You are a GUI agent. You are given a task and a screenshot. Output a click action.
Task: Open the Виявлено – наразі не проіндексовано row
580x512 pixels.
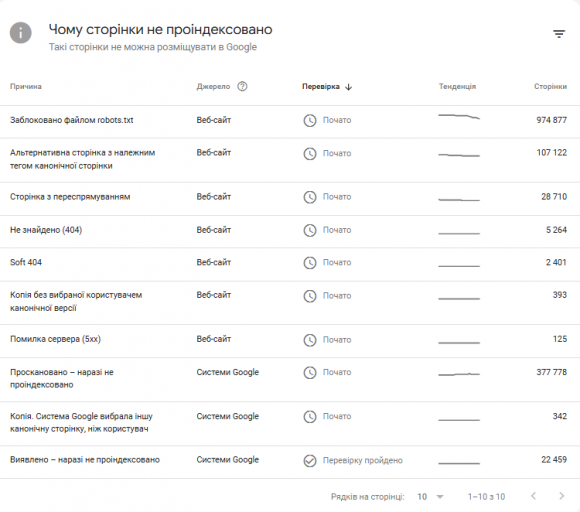290,462
